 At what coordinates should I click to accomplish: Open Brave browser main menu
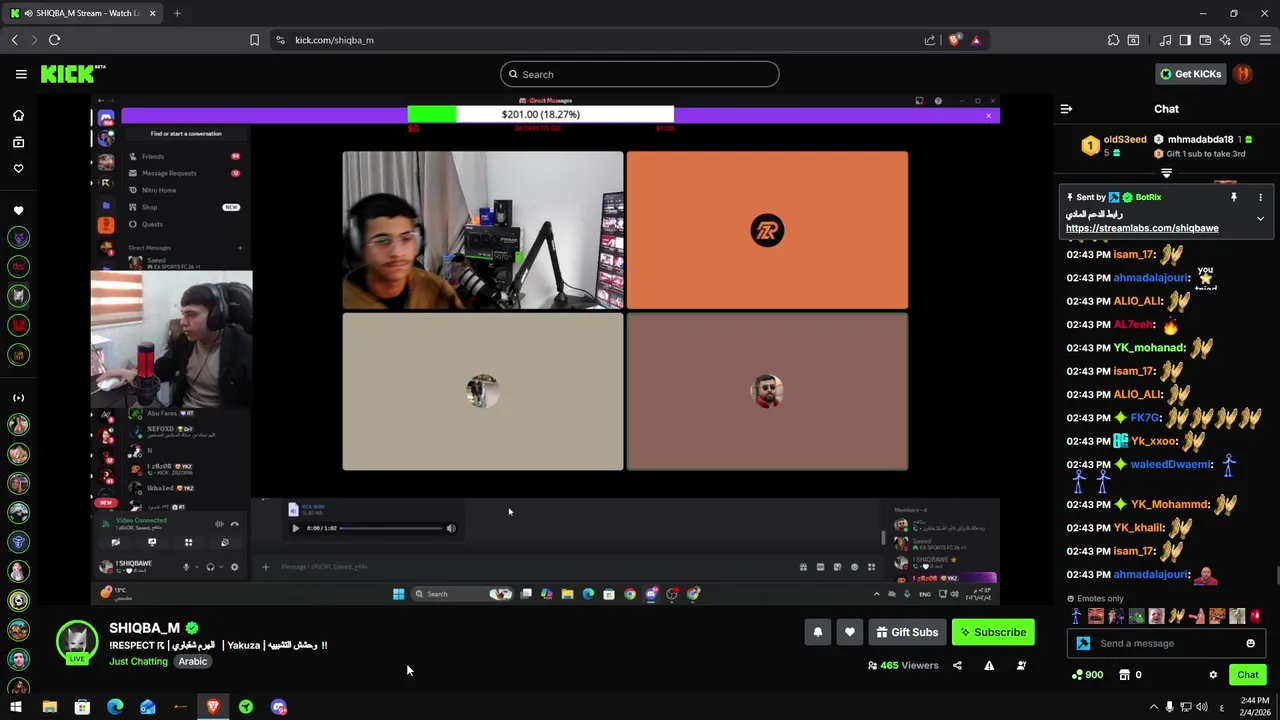click(1265, 40)
